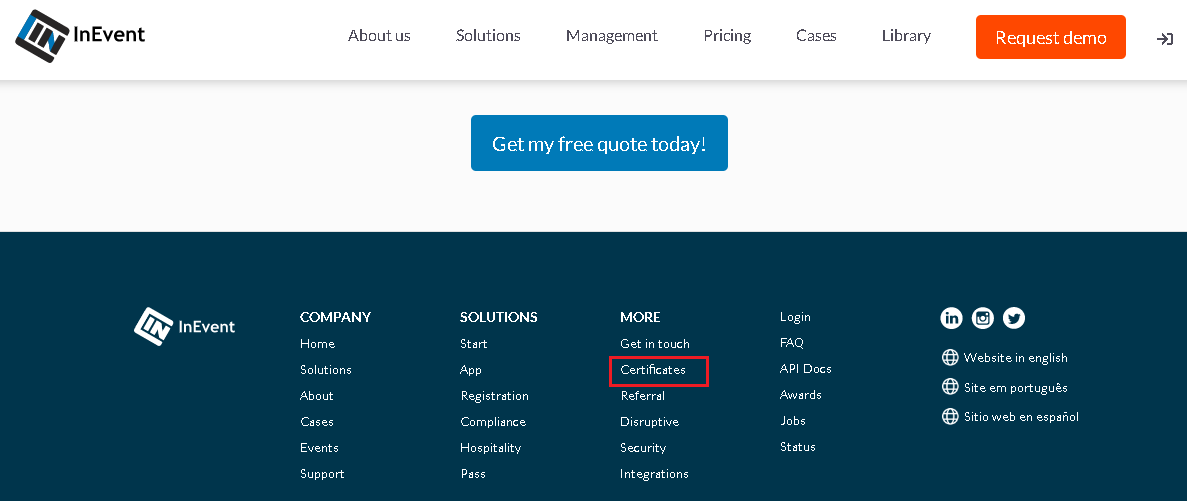The width and height of the screenshot is (1187, 501).
Task: Click the login arrow icon in header
Action: [x=1164, y=39]
